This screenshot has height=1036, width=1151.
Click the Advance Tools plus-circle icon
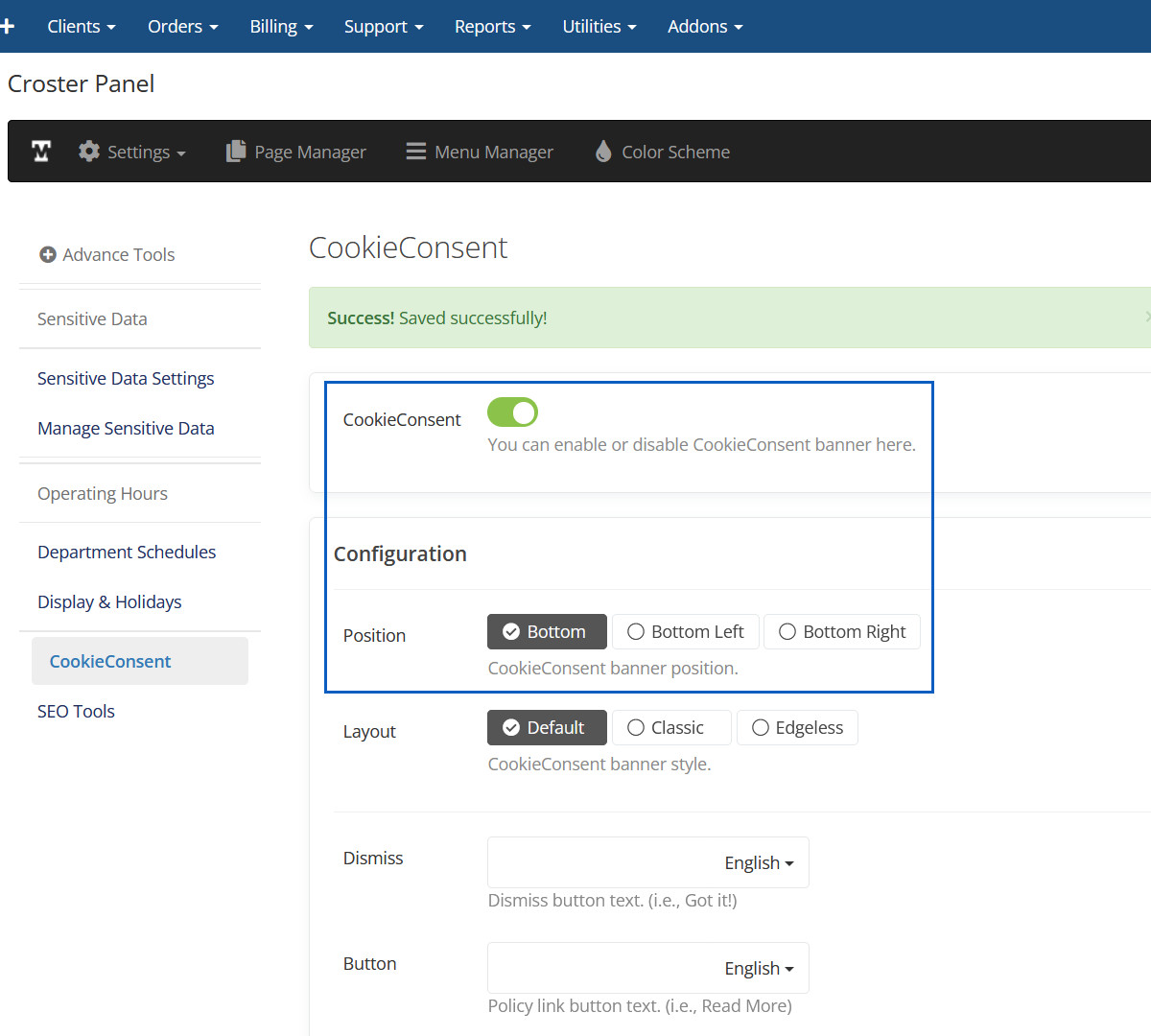[47, 254]
